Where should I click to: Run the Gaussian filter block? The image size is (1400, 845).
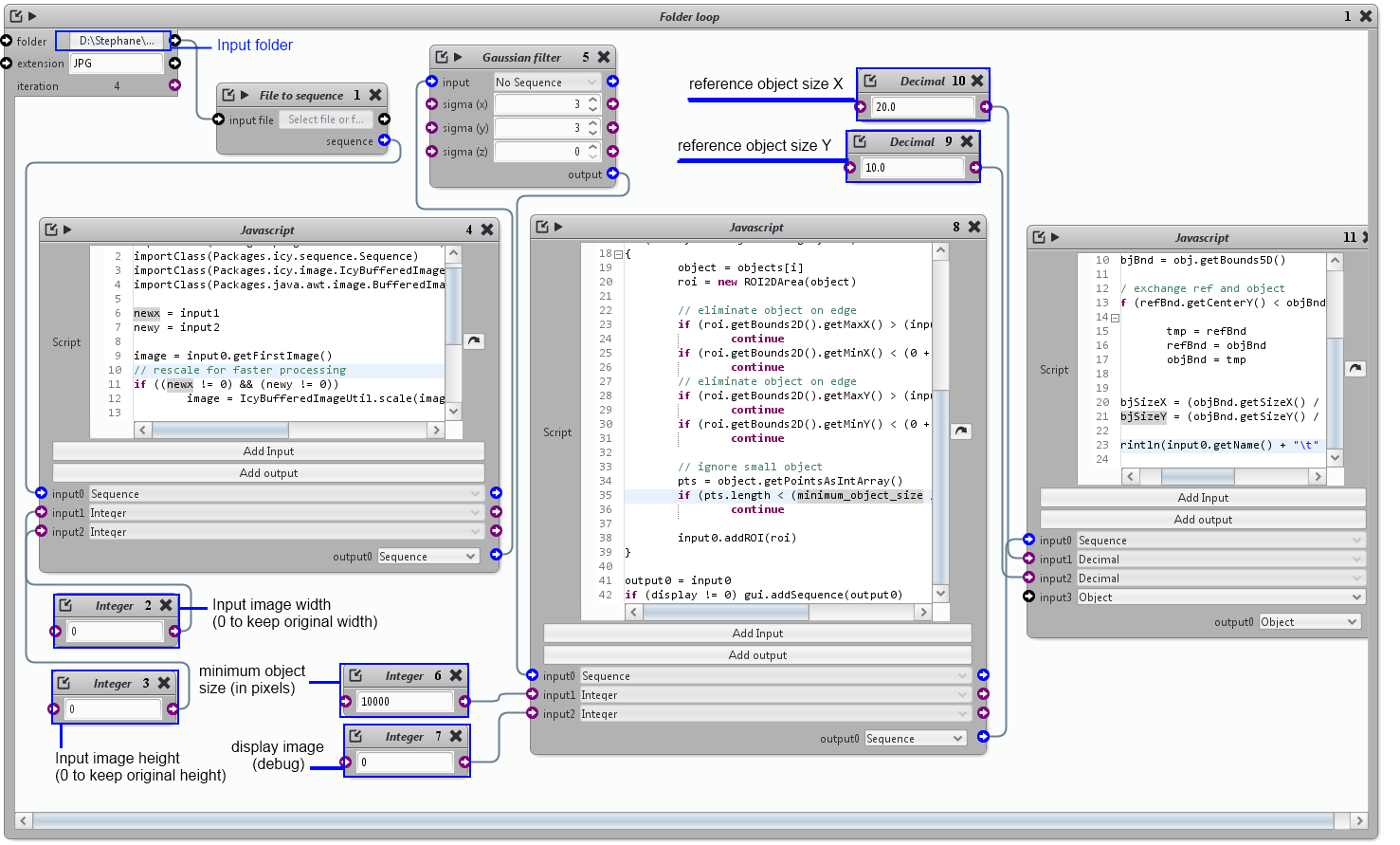click(x=458, y=57)
